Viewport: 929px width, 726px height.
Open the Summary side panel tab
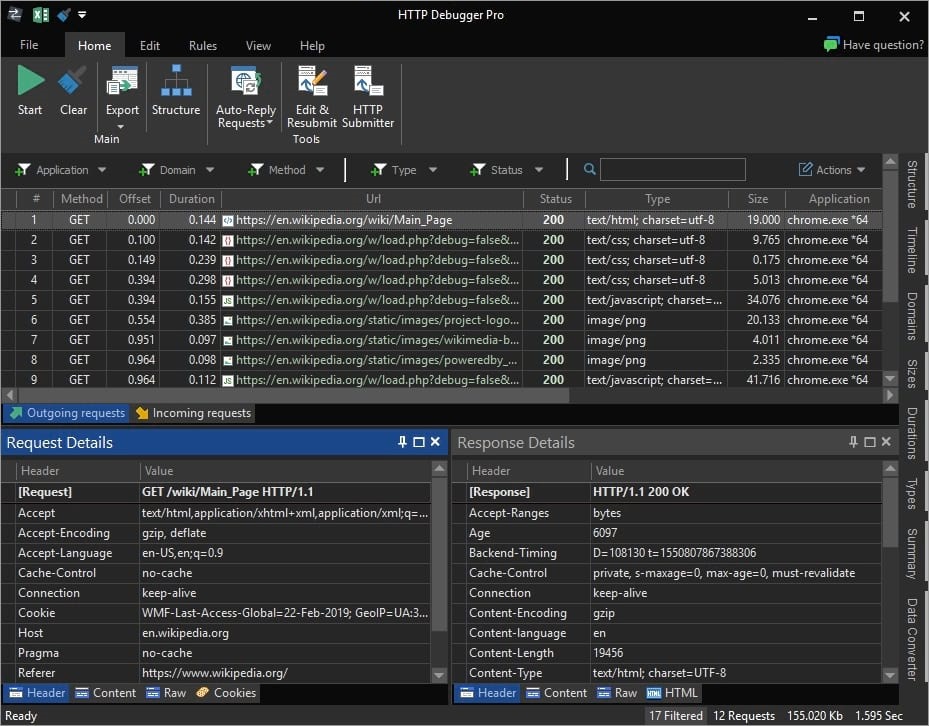(912, 554)
